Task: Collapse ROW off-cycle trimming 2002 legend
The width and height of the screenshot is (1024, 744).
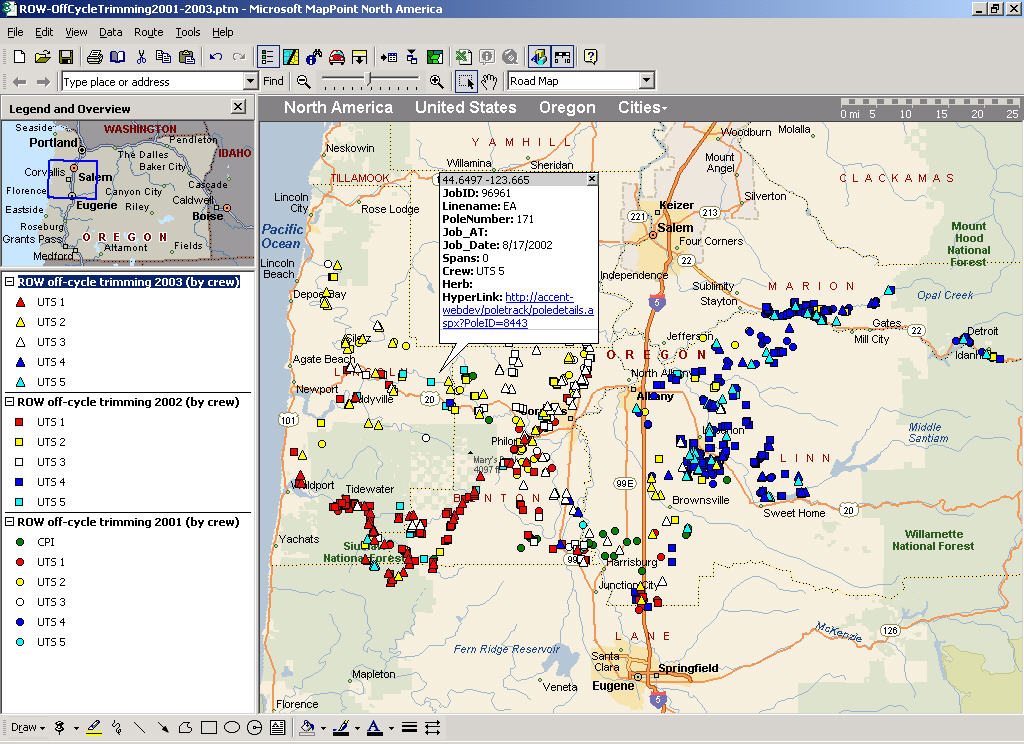Action: click(x=10, y=402)
